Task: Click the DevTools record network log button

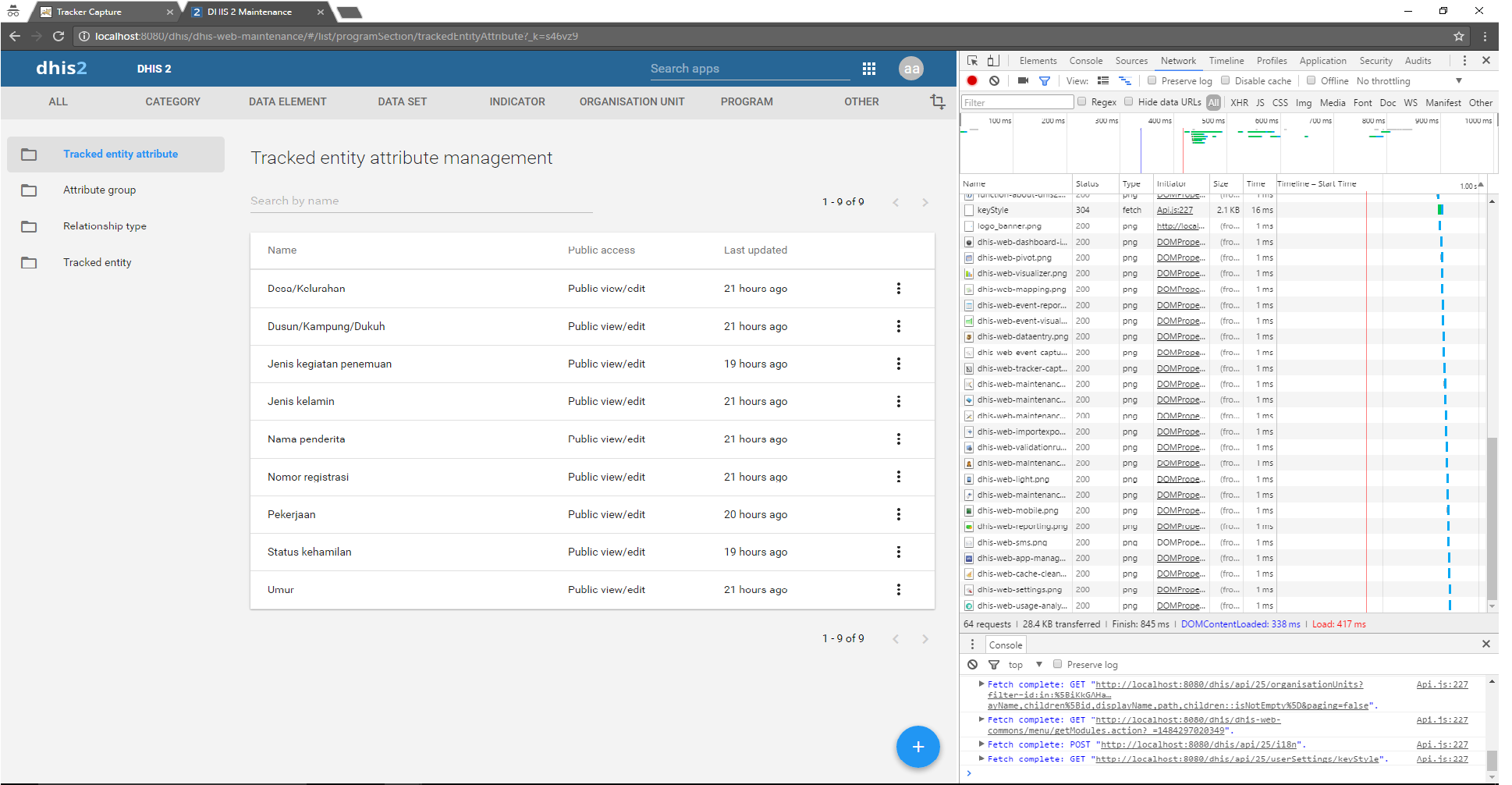Action: 972,80
